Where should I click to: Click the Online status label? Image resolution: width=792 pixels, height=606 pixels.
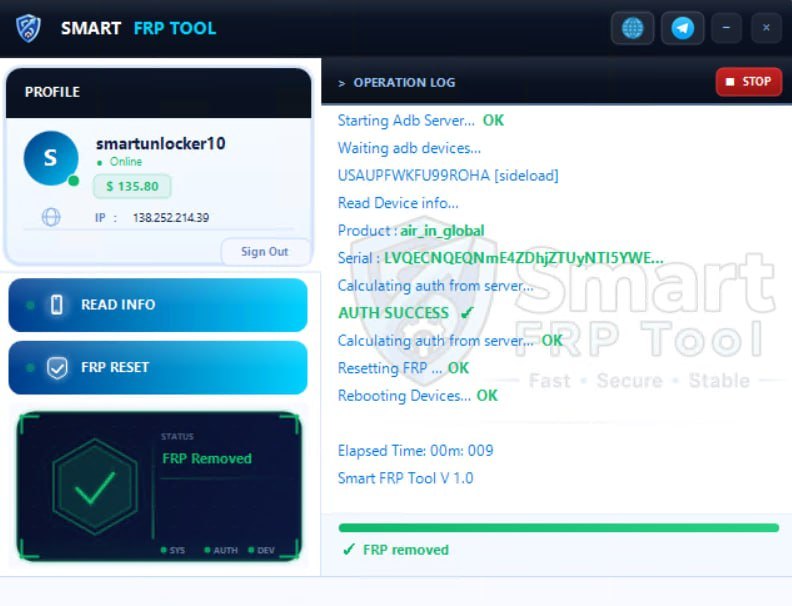click(x=126, y=162)
